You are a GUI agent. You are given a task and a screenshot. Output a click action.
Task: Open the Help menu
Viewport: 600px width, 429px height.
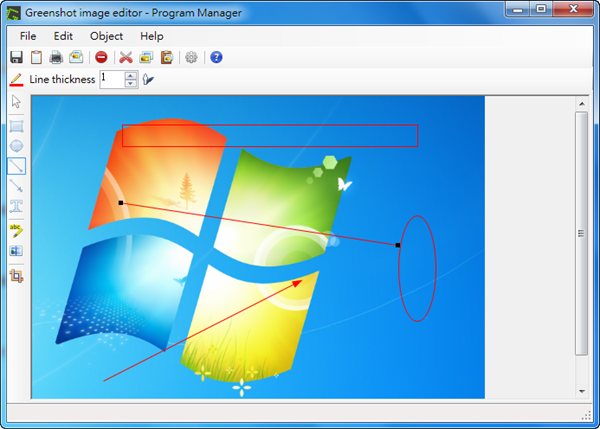point(152,36)
